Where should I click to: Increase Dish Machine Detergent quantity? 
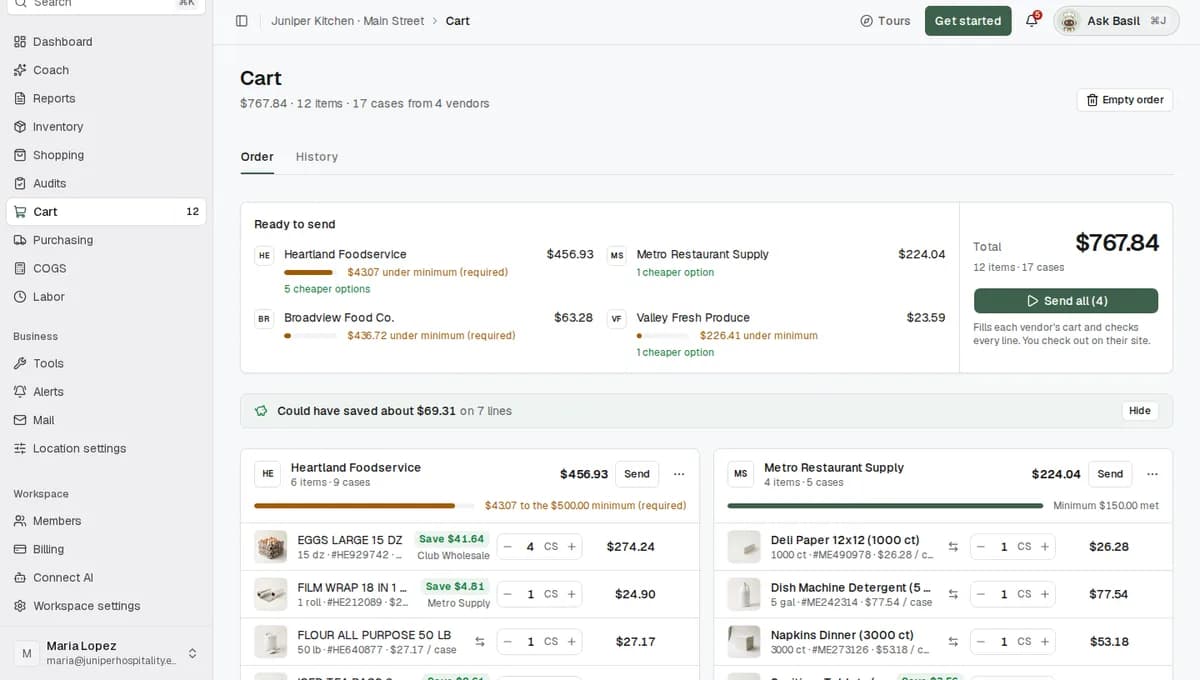pos(1045,594)
